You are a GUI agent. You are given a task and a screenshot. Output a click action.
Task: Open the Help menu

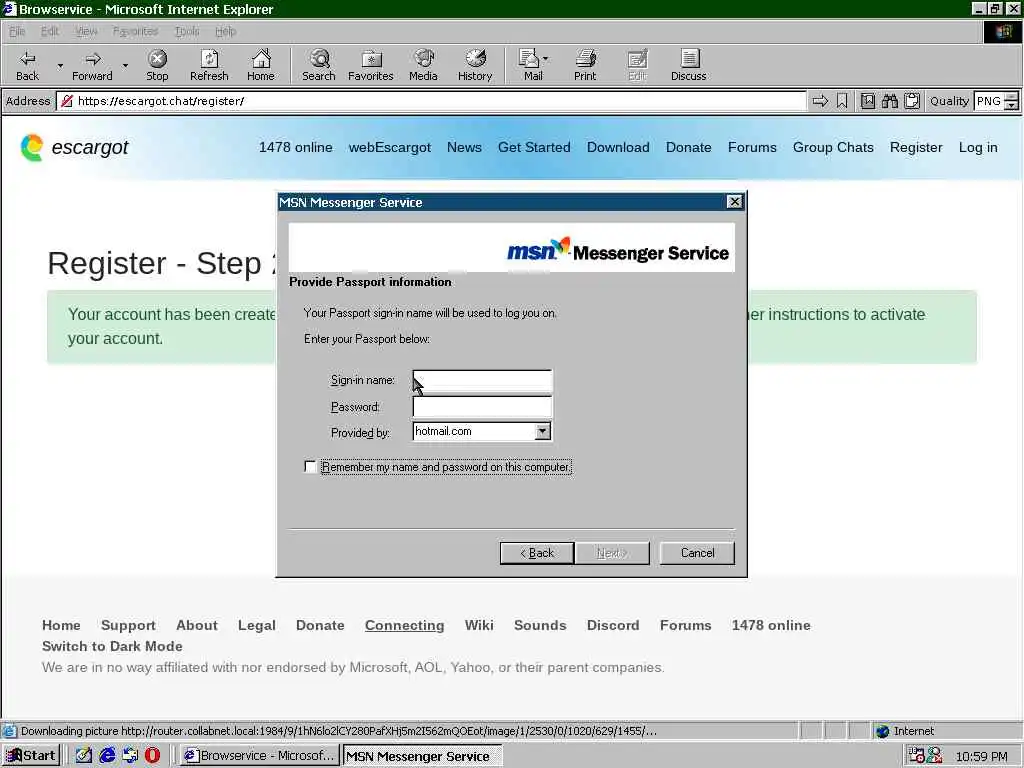pos(225,31)
